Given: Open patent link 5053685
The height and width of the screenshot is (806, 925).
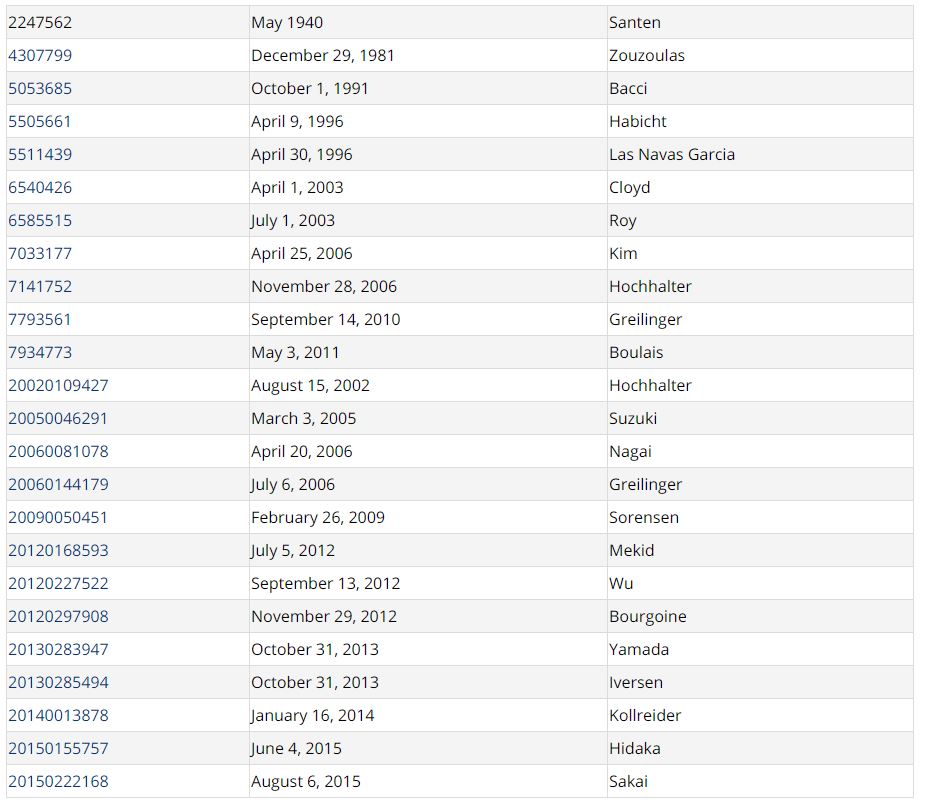Looking at the screenshot, I should pos(40,89).
